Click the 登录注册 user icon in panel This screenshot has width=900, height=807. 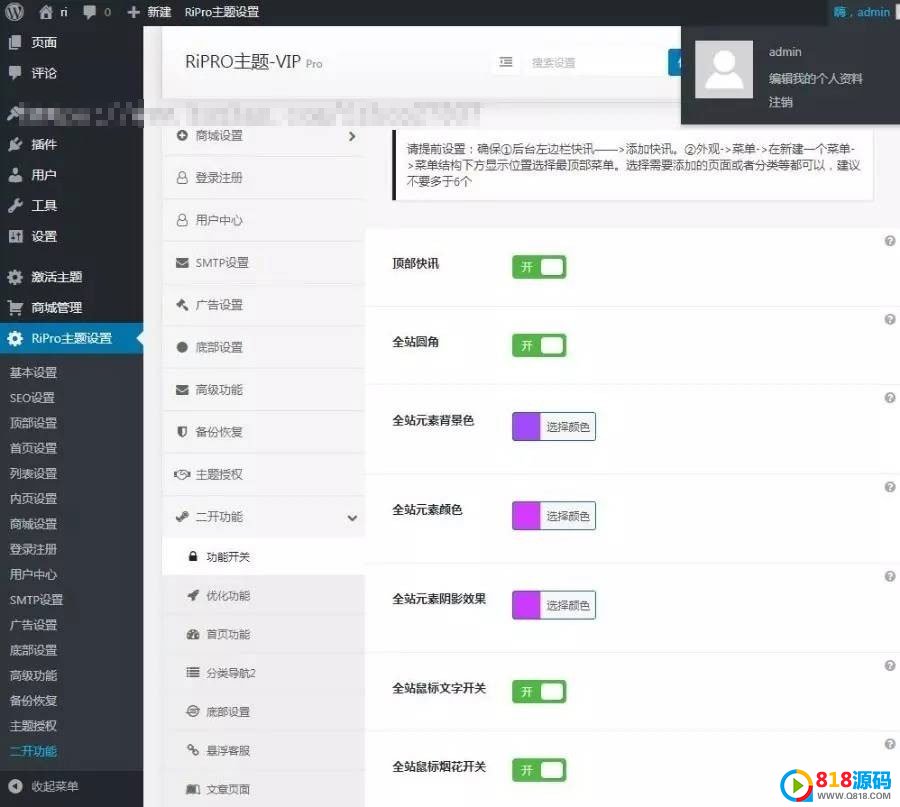pyautogui.click(x=182, y=178)
